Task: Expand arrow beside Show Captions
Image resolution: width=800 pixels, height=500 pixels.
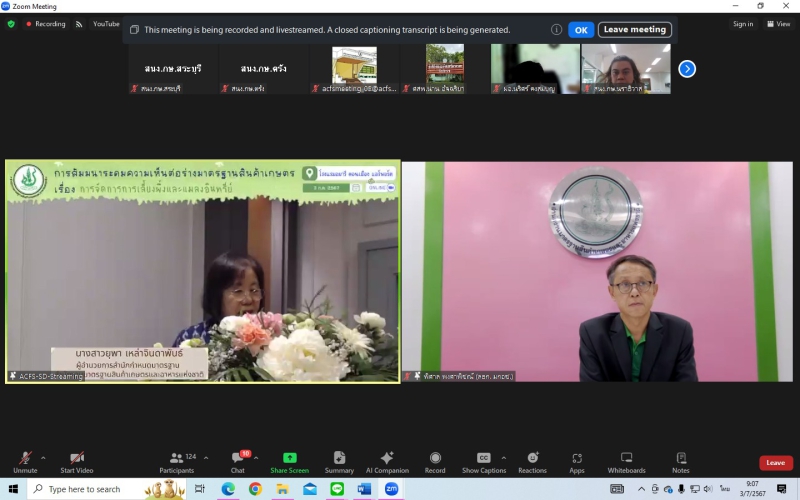Action: click(504, 458)
